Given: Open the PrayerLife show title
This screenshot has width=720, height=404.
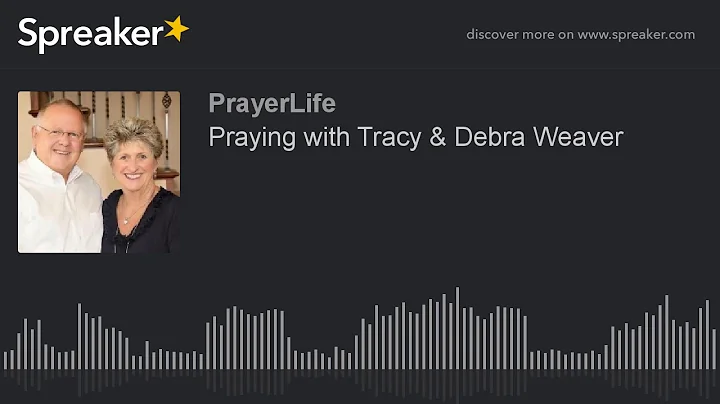Looking at the screenshot, I should (x=272, y=103).
